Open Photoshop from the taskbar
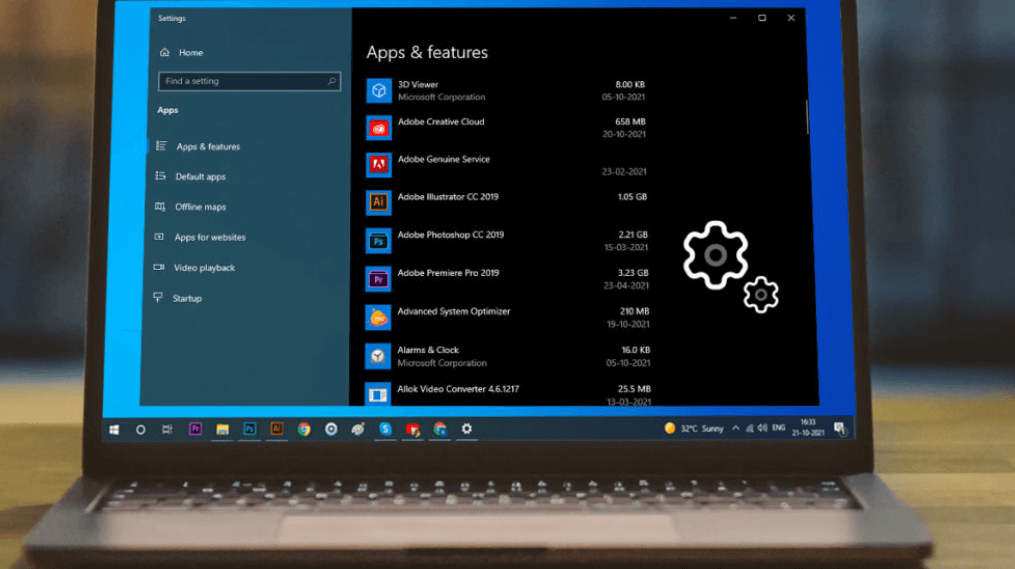Viewport: 1015px width, 569px height. coord(249,429)
